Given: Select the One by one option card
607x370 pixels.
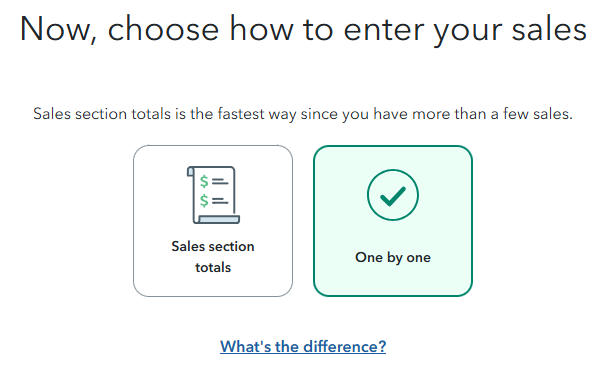Looking at the screenshot, I should 393,221.
